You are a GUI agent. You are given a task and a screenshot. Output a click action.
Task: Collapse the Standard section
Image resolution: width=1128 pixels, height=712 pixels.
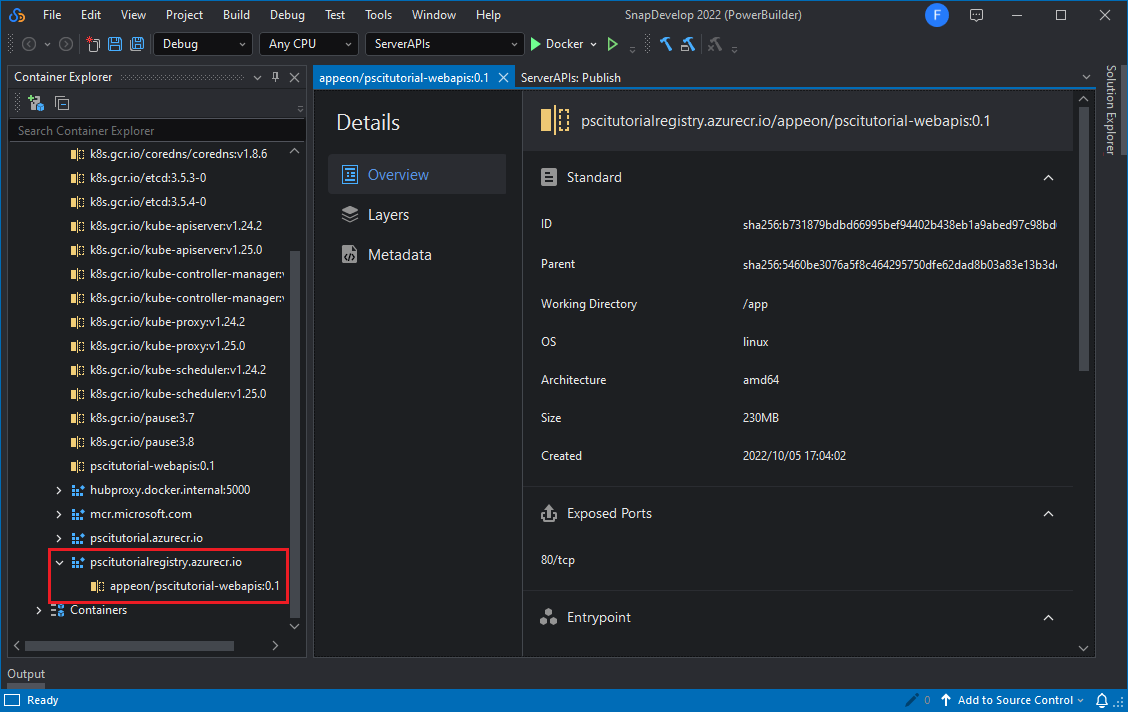(x=1048, y=178)
